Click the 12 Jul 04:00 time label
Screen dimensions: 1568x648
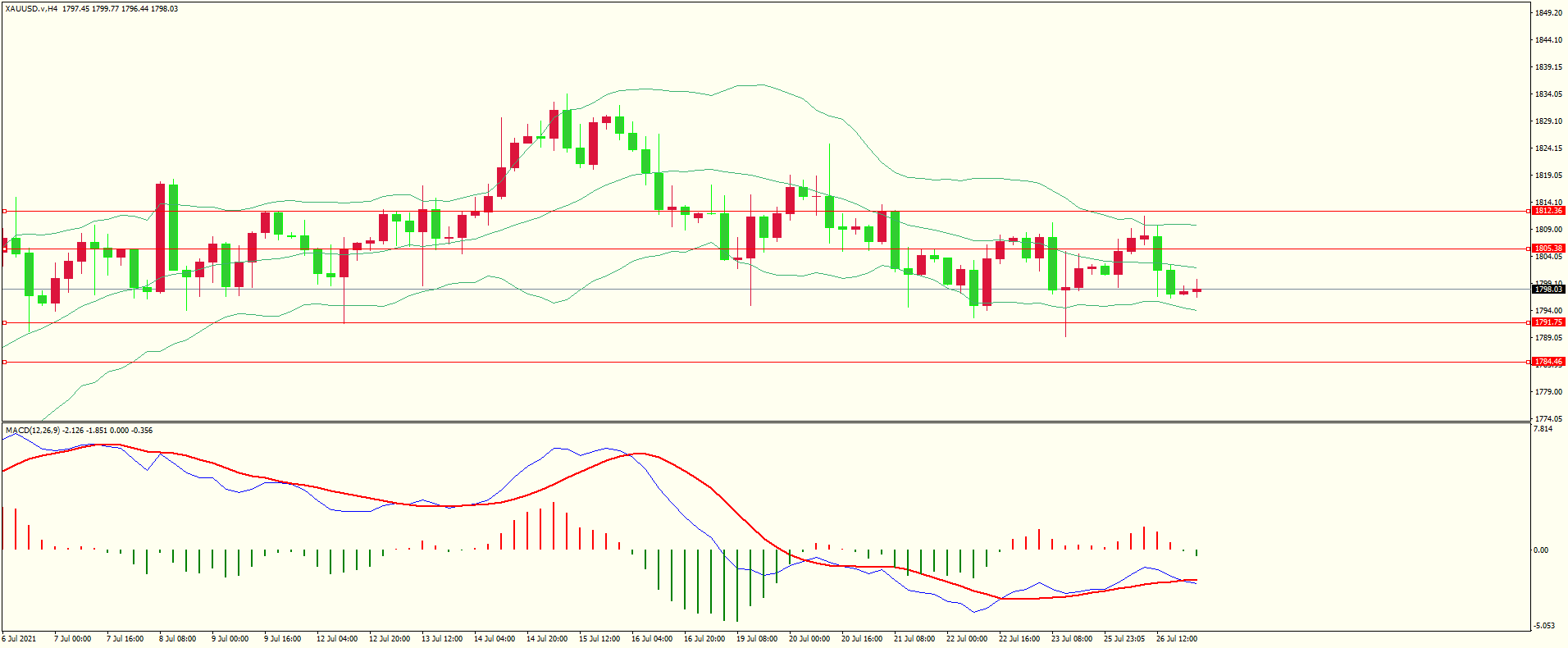(337, 639)
